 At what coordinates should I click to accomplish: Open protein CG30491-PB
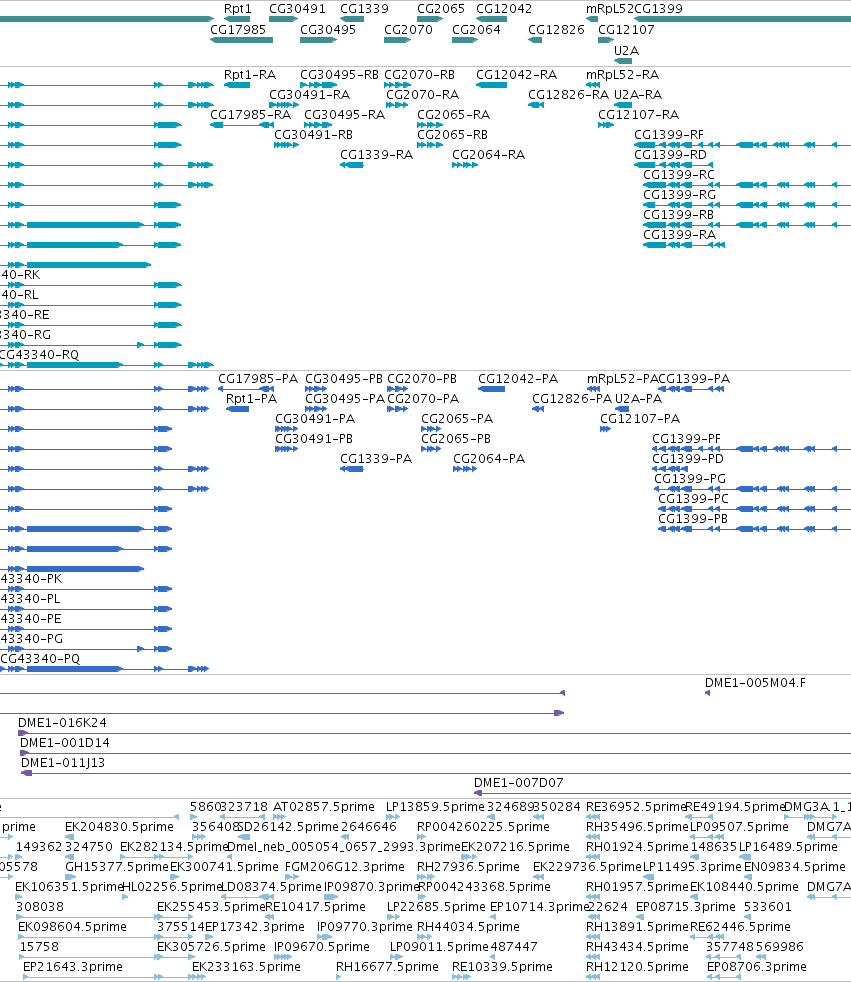(314, 439)
